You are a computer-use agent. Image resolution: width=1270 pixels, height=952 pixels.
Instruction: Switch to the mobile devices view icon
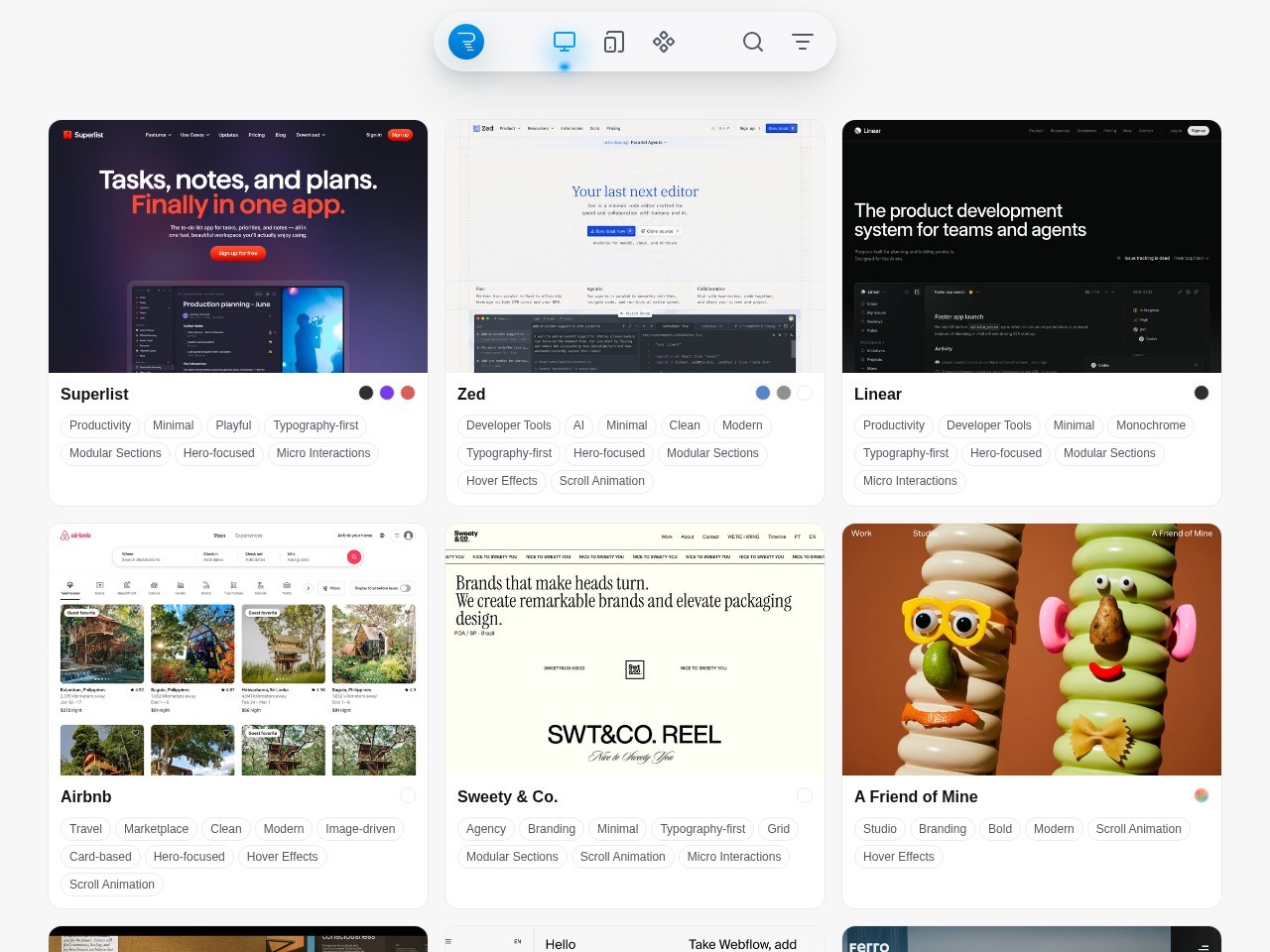pyautogui.click(x=614, y=42)
